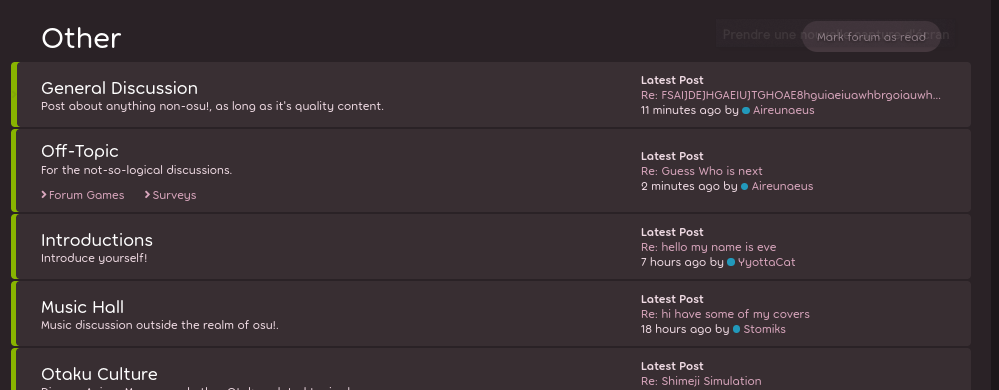999x390 pixels.
Task: Click the chevron before Forum Games
Action: coord(44,194)
